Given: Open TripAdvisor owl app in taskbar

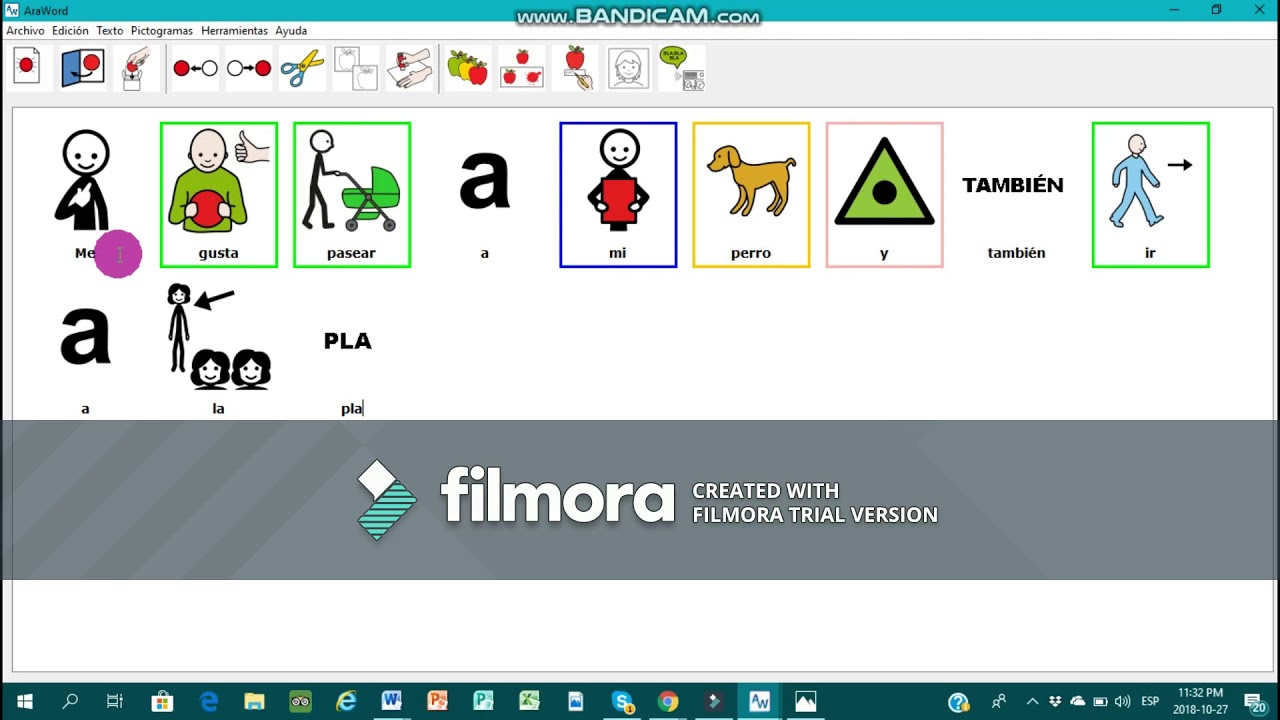Looking at the screenshot, I should pos(300,701).
